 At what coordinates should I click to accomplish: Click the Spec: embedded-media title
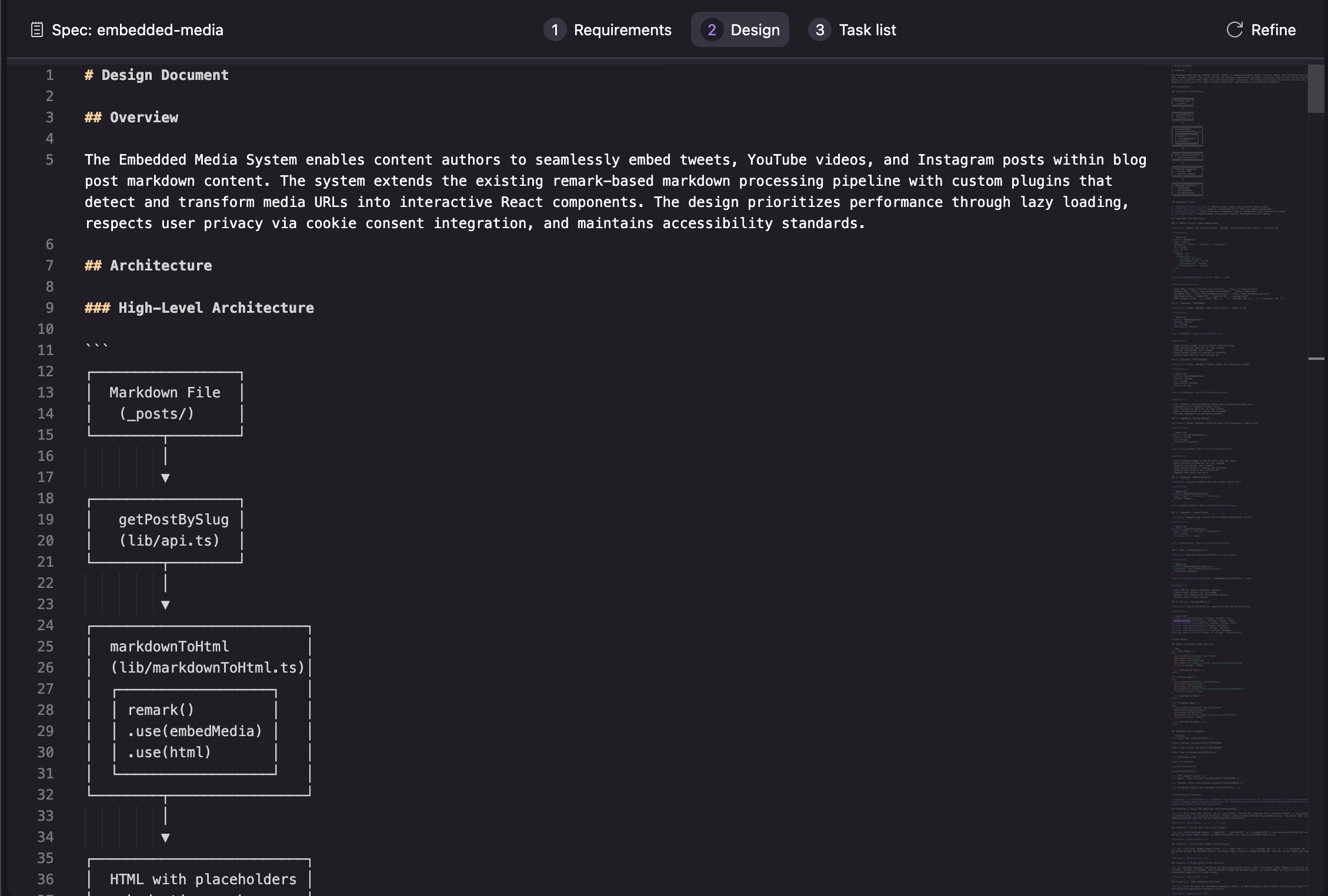(137, 29)
